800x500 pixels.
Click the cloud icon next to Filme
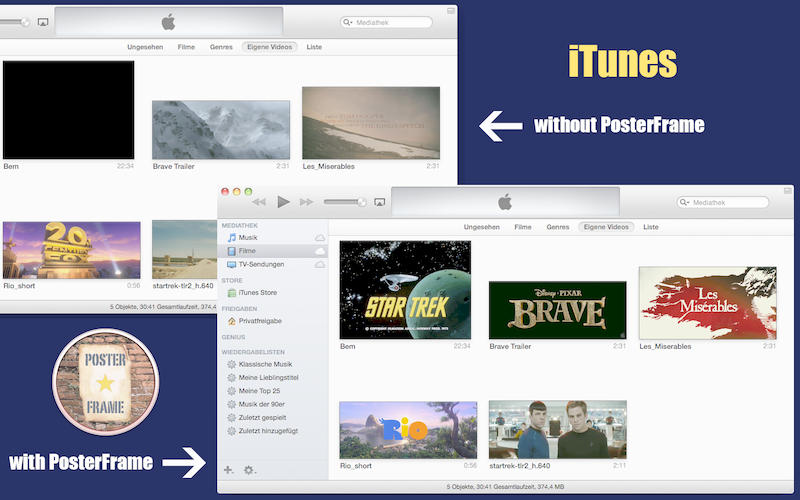(320, 251)
